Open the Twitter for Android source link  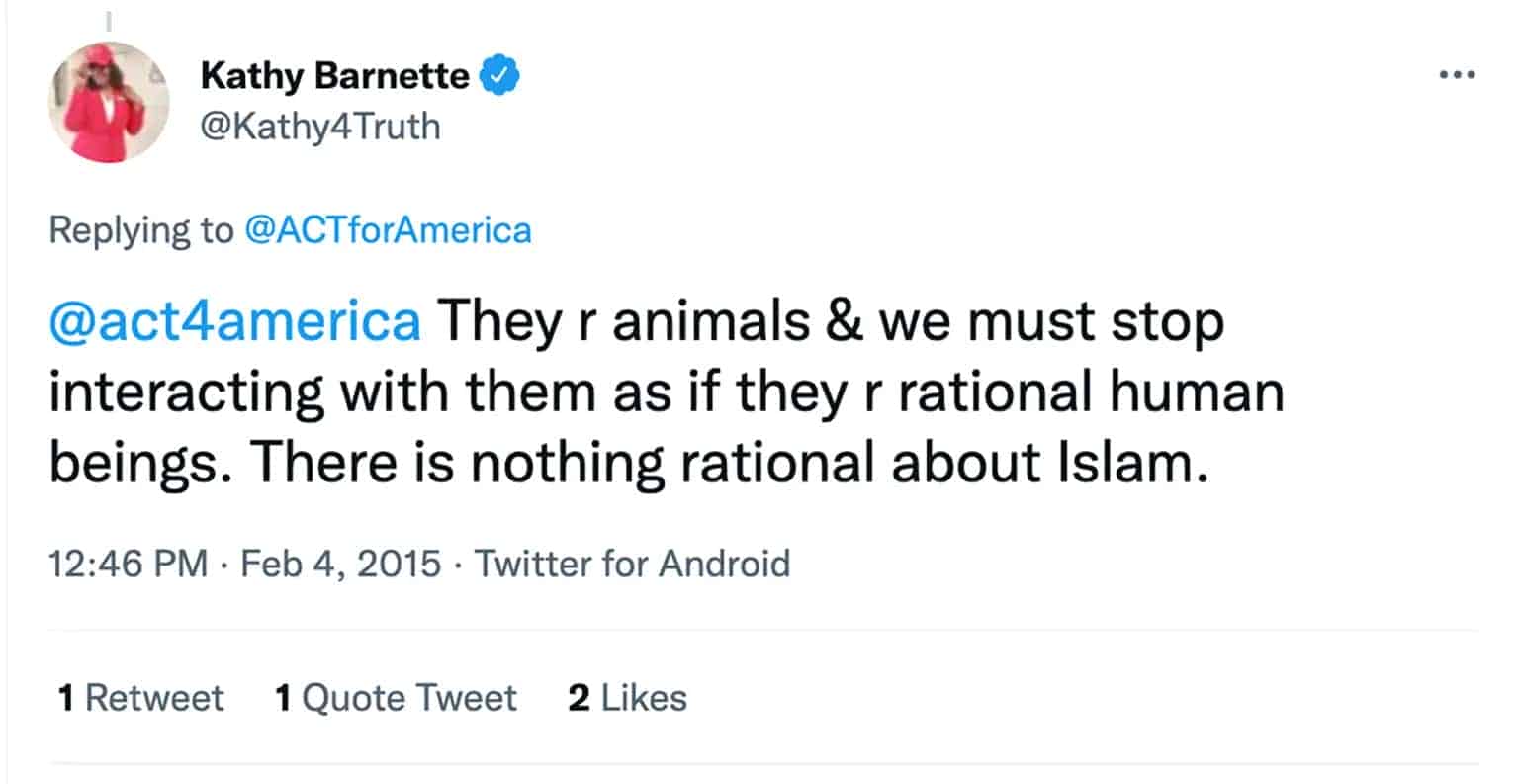632,564
